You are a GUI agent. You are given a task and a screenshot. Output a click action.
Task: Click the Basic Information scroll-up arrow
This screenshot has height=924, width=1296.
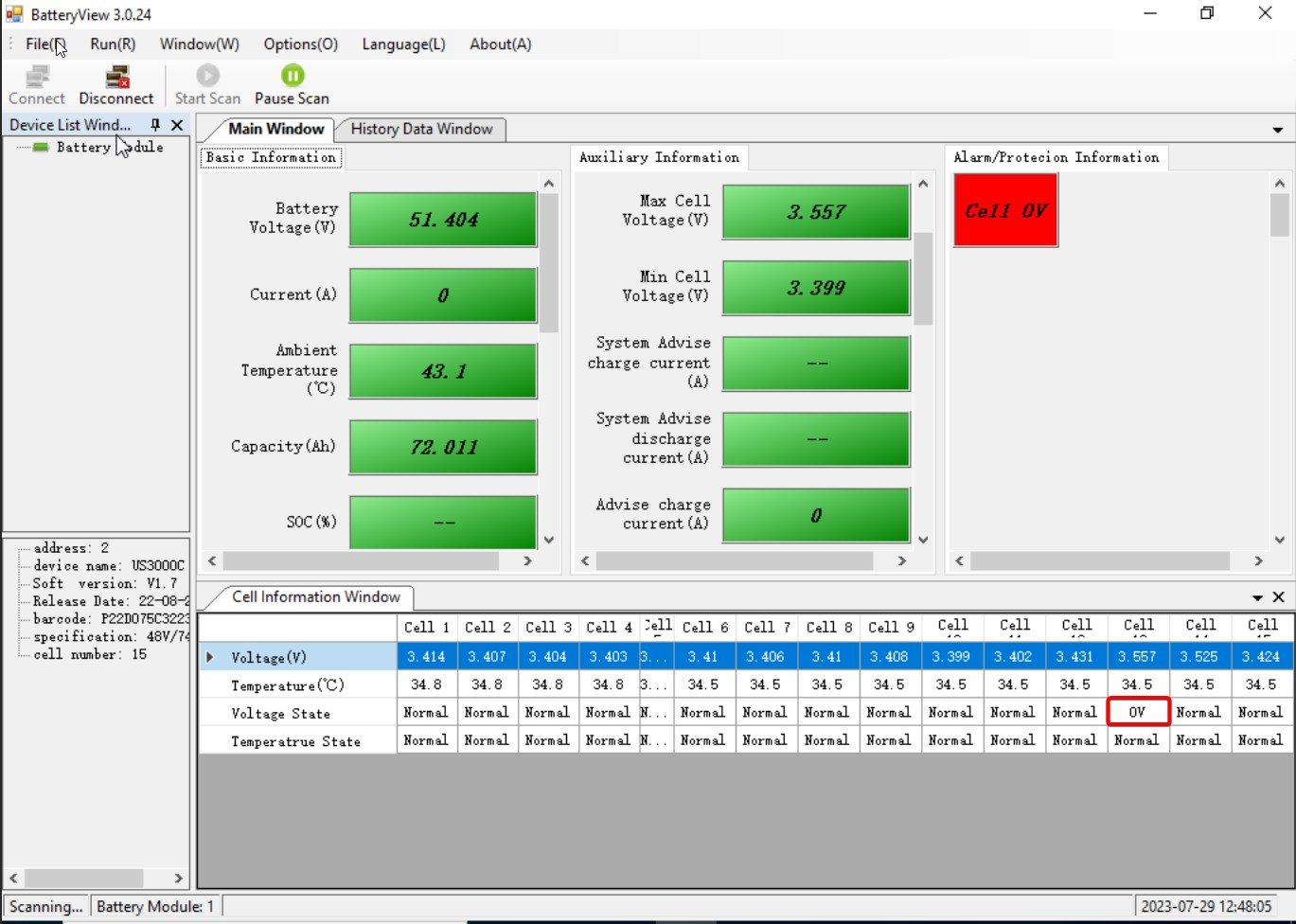[549, 183]
